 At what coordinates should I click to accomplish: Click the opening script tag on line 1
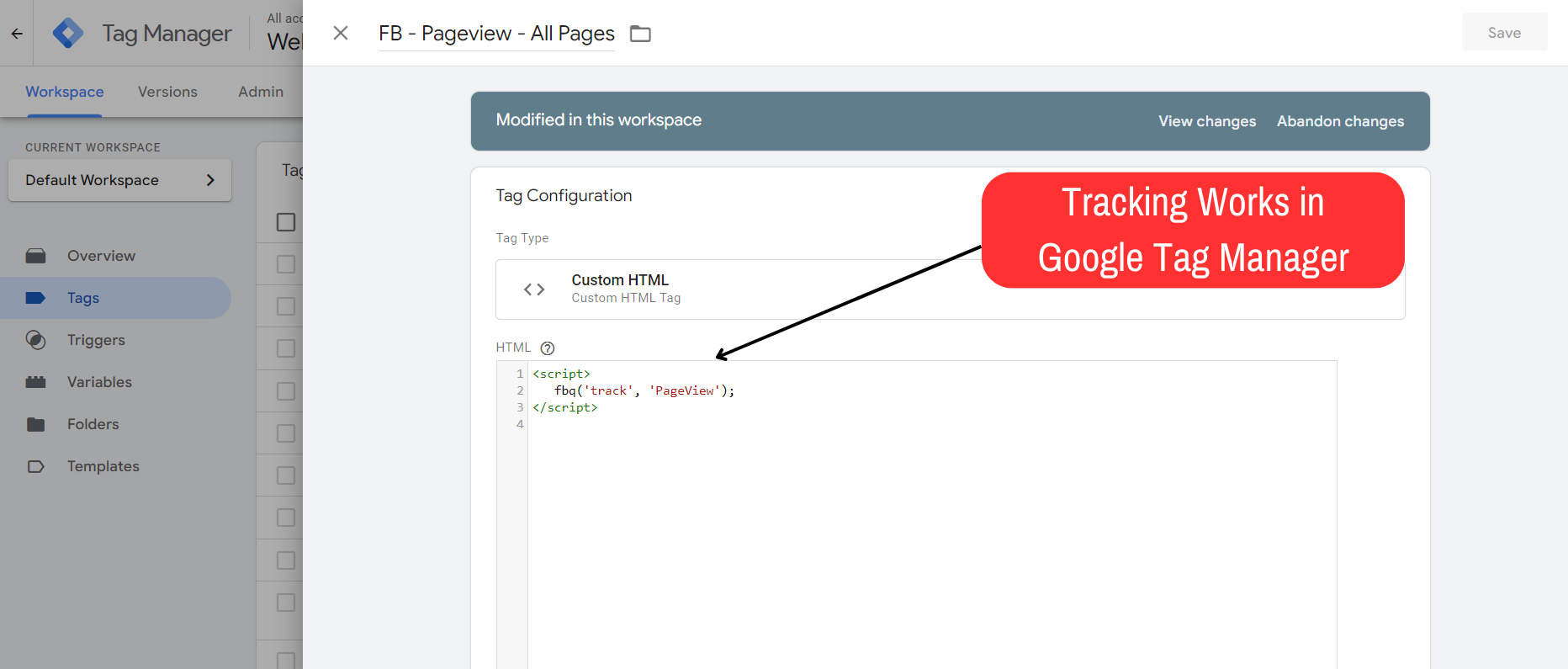(561, 374)
